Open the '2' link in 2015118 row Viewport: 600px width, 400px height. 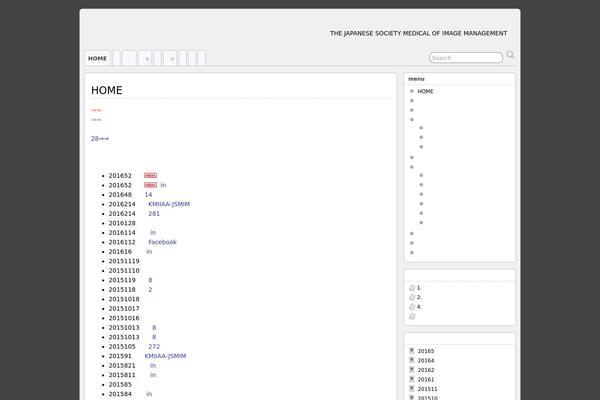coord(150,290)
